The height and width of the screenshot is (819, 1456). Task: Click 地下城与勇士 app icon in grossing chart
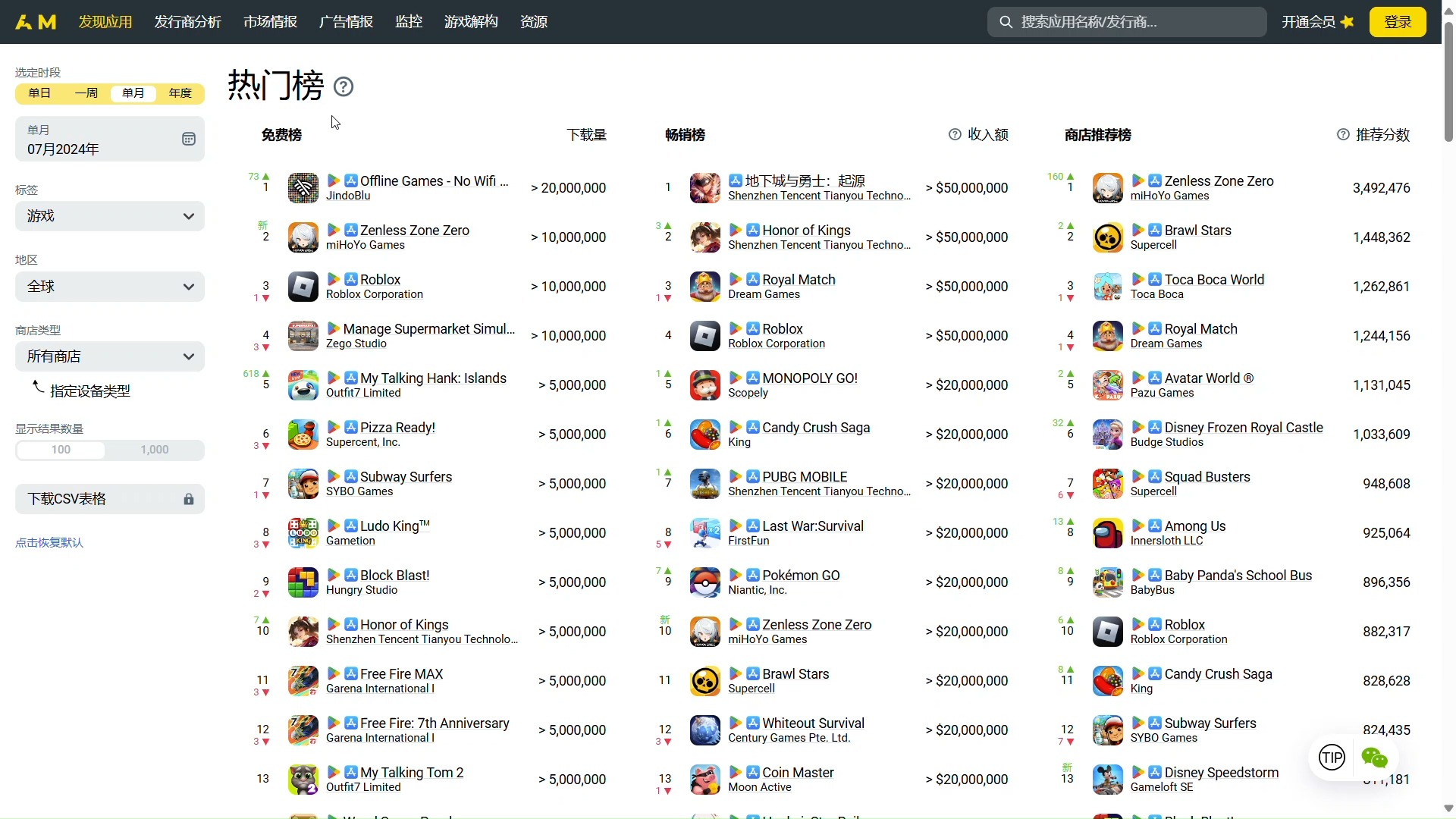(705, 188)
